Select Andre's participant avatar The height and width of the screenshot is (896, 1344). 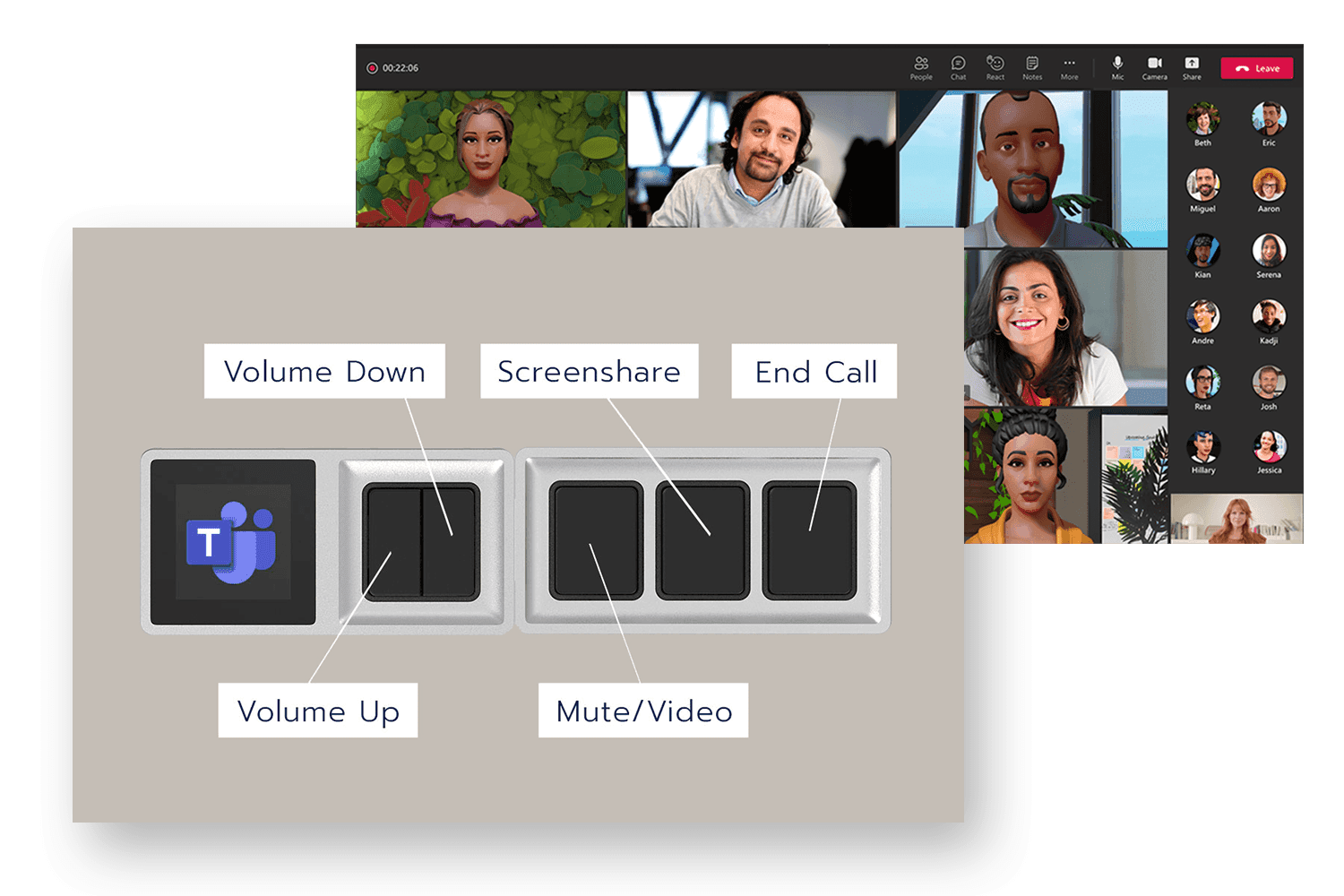coord(1202,316)
